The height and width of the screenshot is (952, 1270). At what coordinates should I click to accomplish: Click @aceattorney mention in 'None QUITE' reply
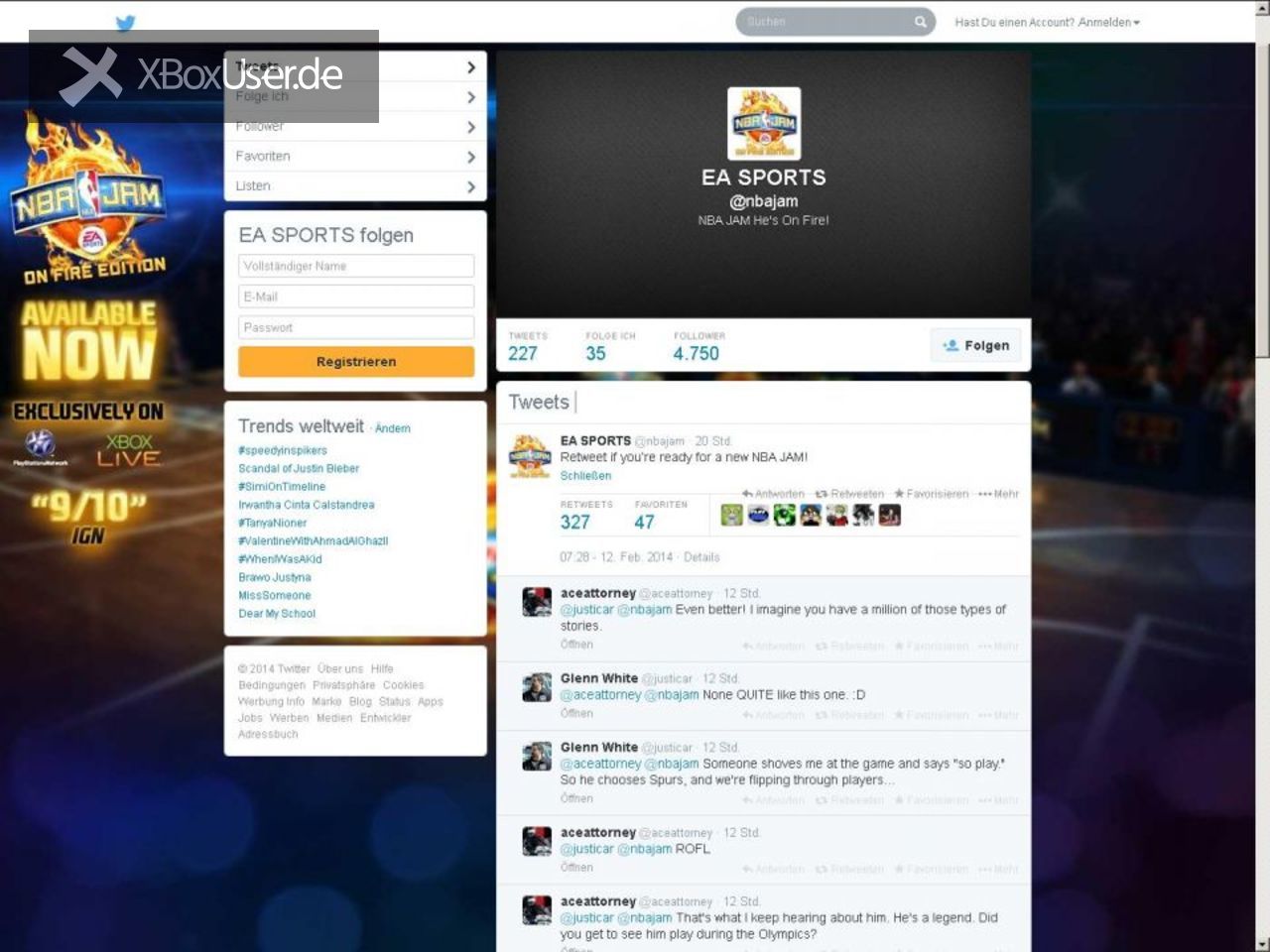[x=600, y=695]
